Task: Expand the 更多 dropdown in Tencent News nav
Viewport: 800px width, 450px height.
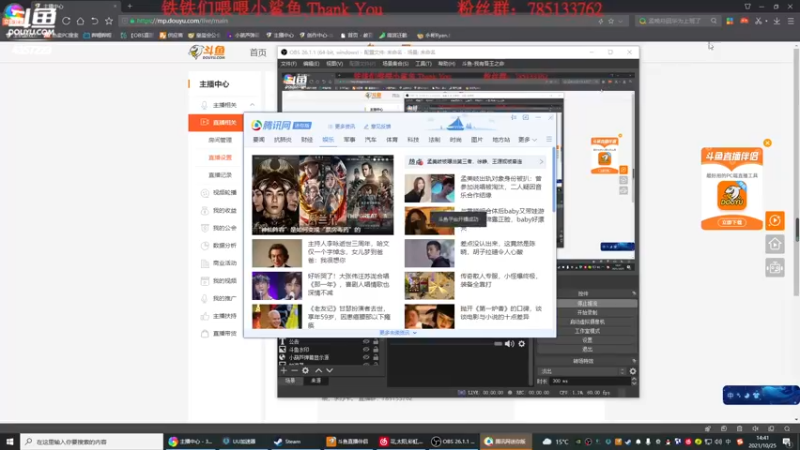Action: (528, 139)
